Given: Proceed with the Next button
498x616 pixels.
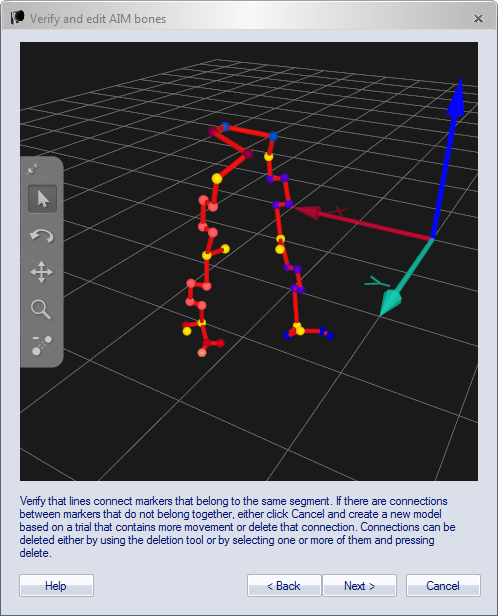Looking at the screenshot, I should click(359, 586).
